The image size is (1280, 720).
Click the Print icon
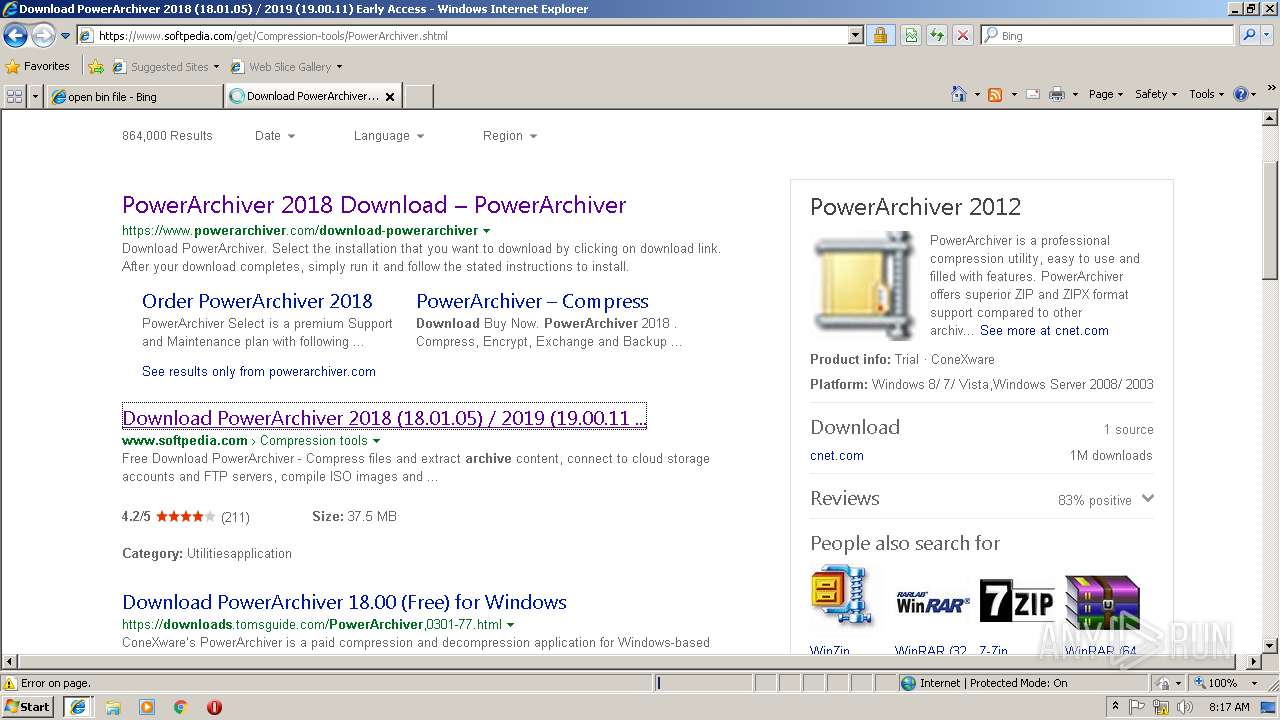1057,94
